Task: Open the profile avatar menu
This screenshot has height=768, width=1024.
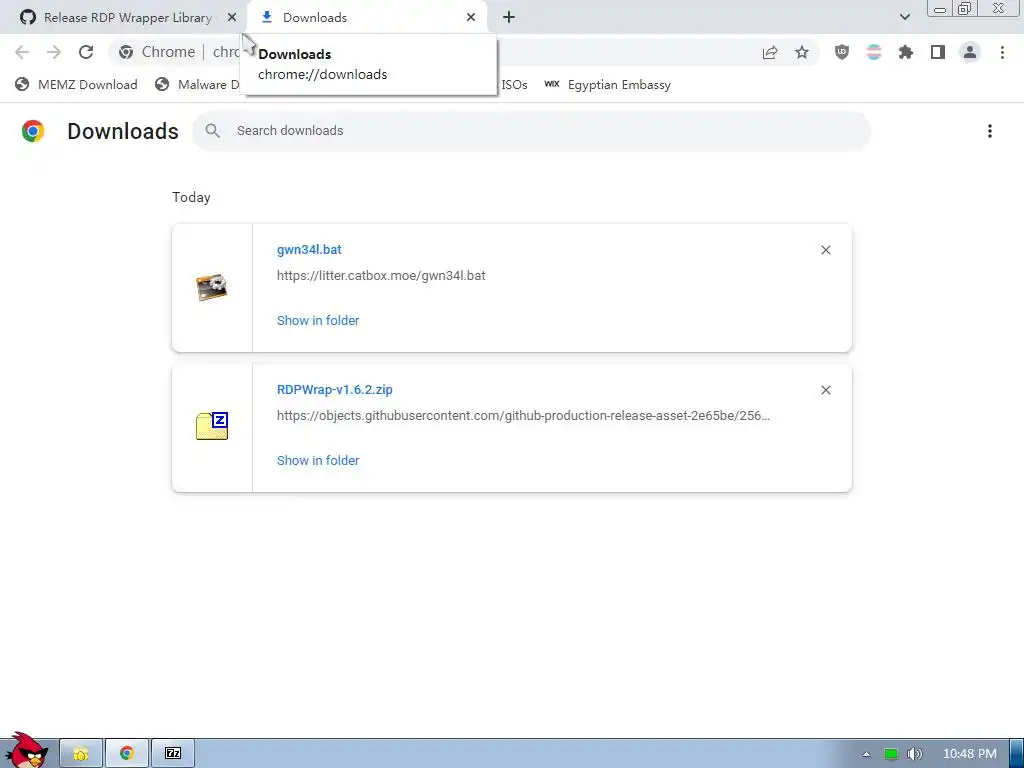Action: point(970,52)
